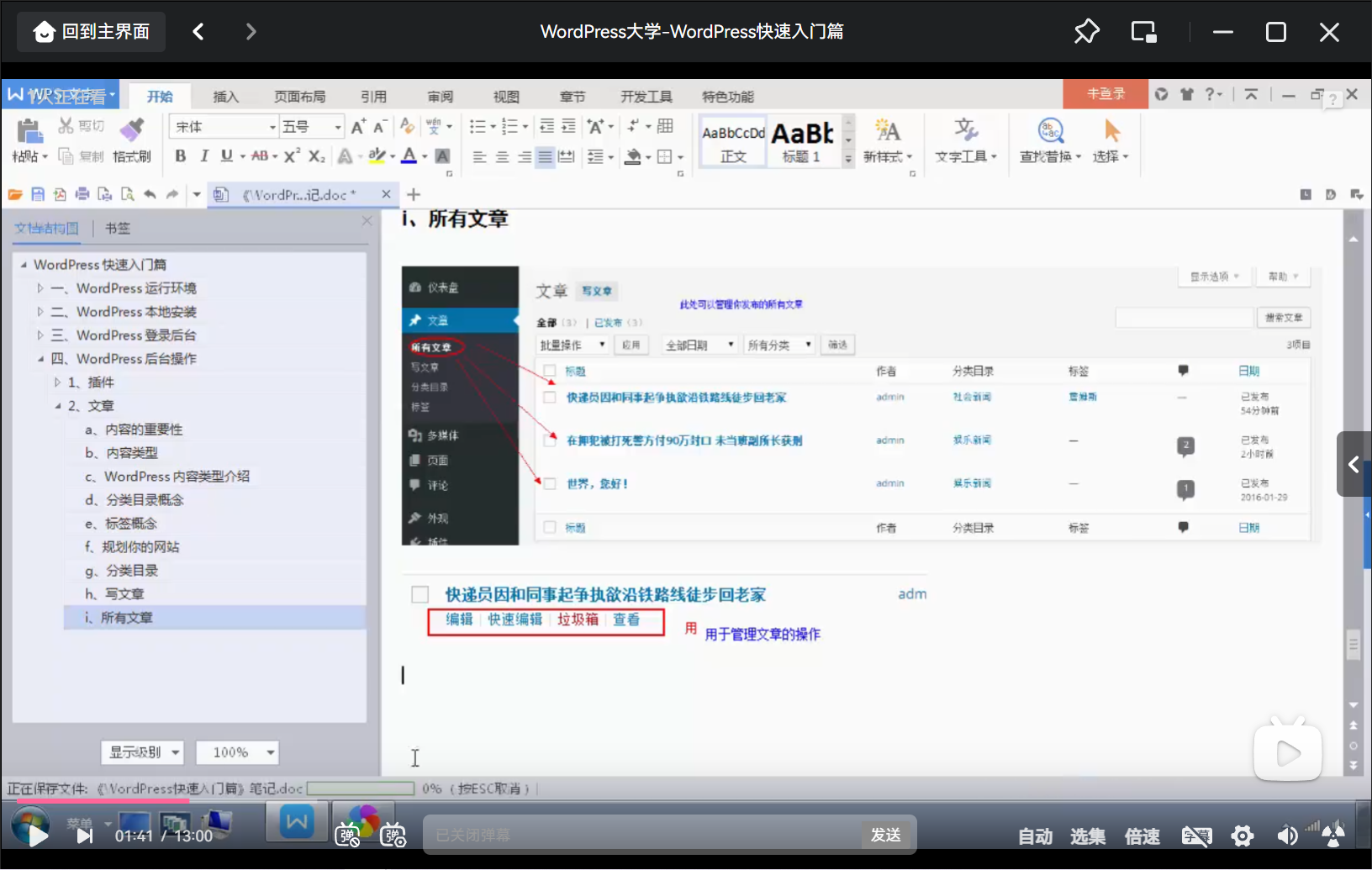Switch to the 页面布局 ribbon tab
Image resolution: width=1372 pixels, height=870 pixels.
299,97
